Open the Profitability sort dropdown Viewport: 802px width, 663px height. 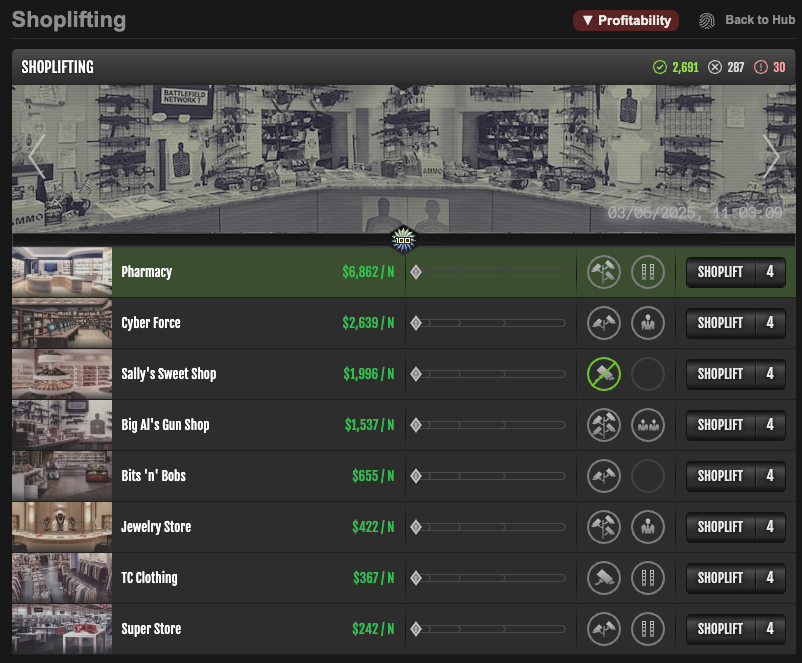pos(626,20)
